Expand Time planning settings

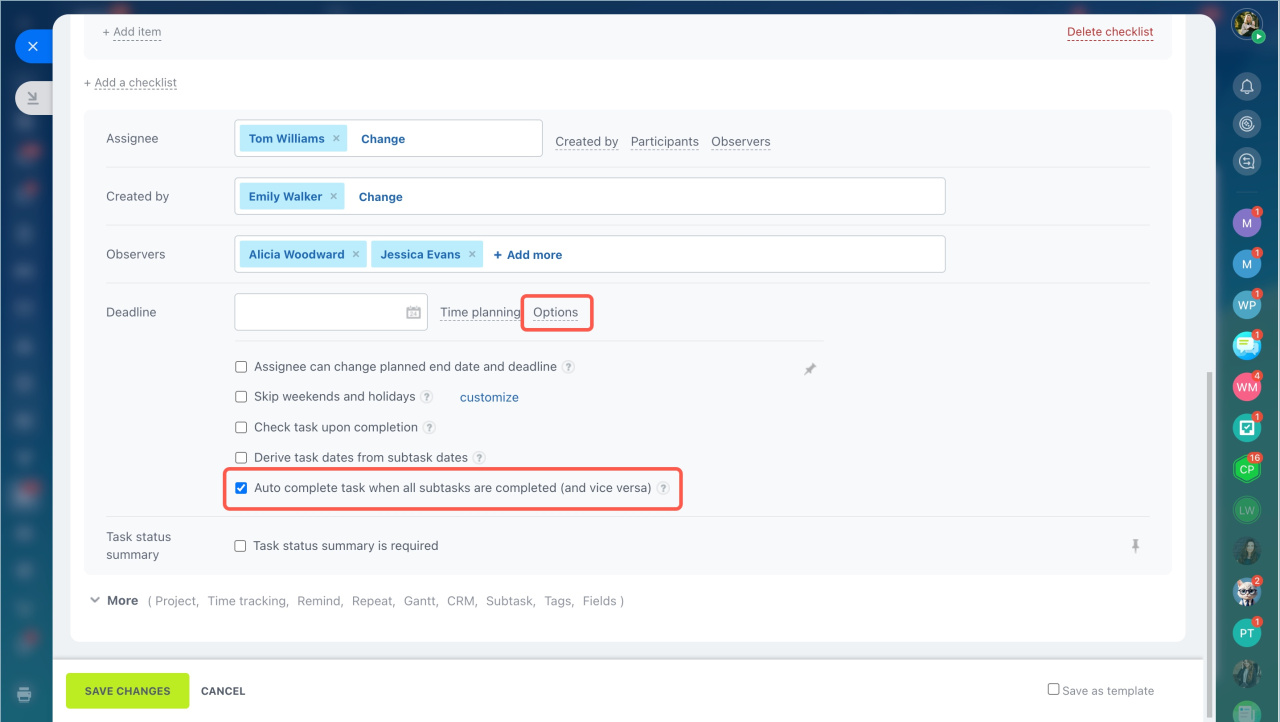tap(480, 312)
